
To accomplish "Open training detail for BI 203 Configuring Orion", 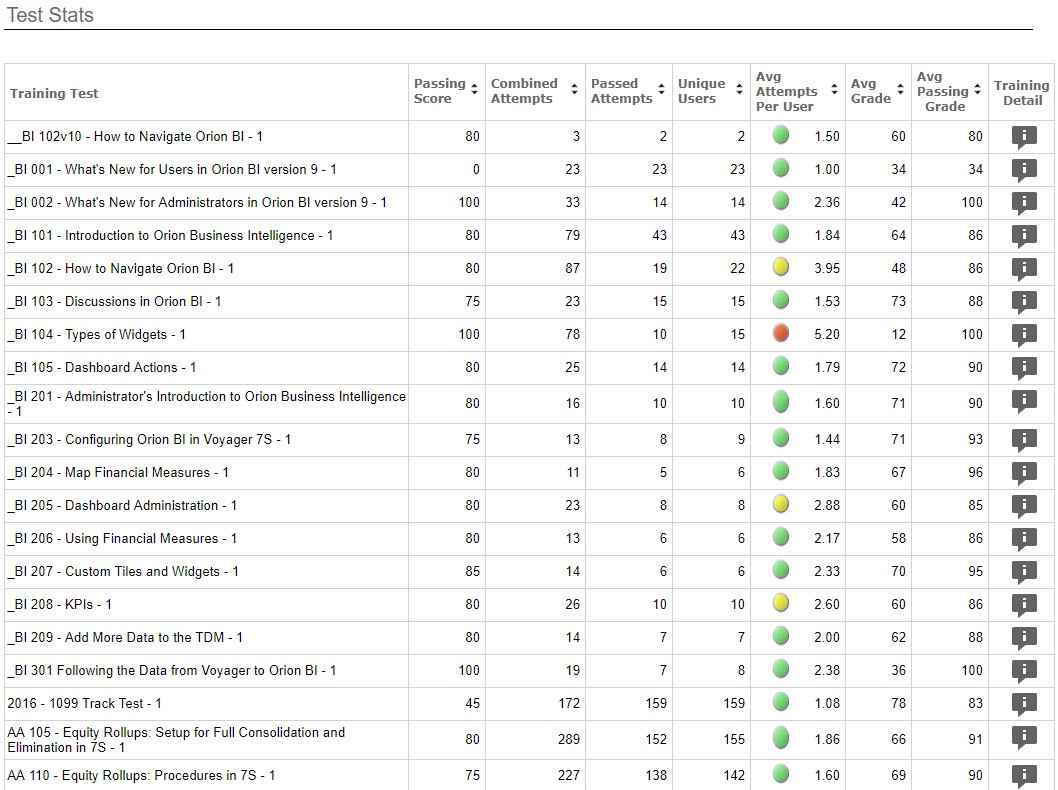I will 1024,440.
